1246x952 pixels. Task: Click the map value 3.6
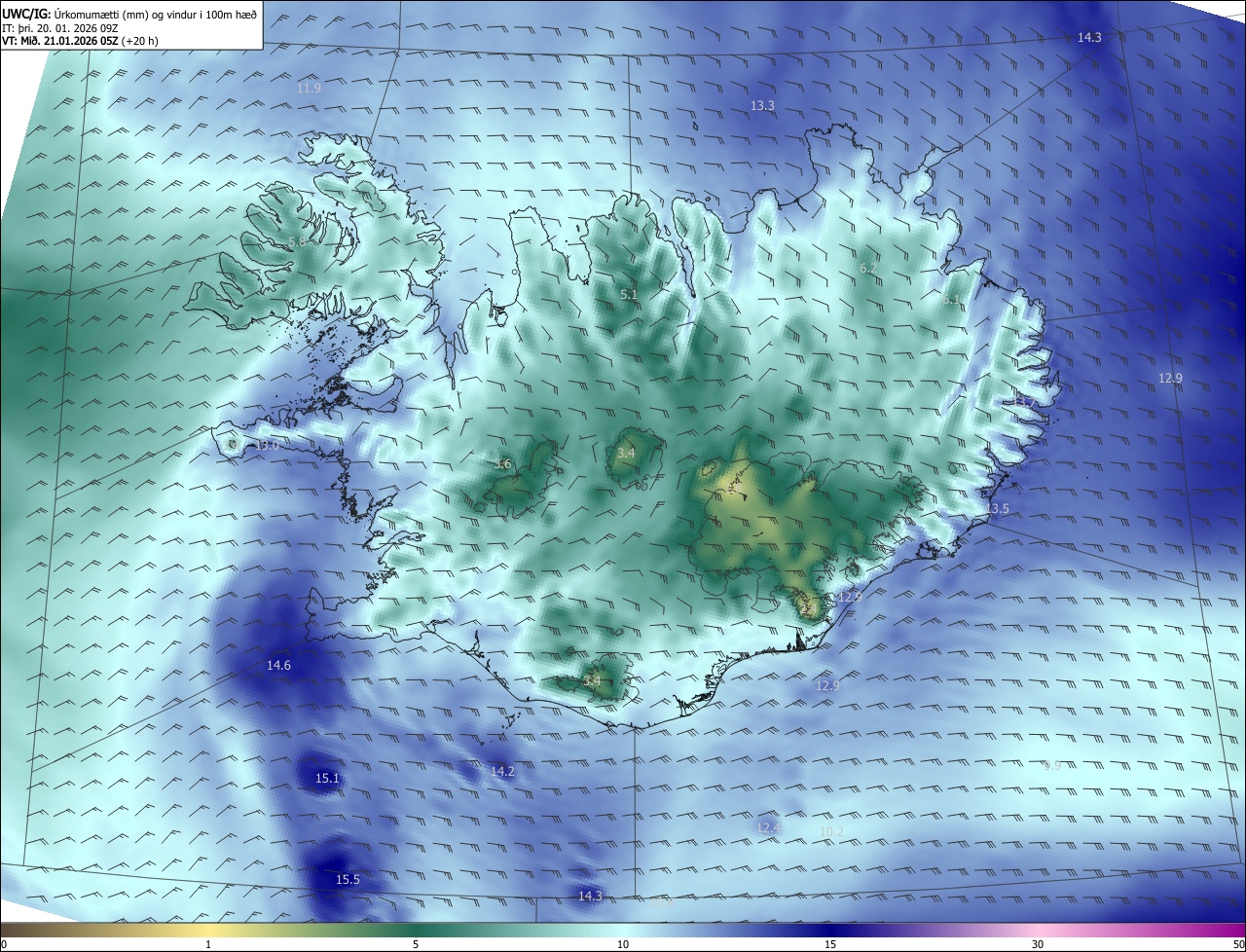pos(502,464)
